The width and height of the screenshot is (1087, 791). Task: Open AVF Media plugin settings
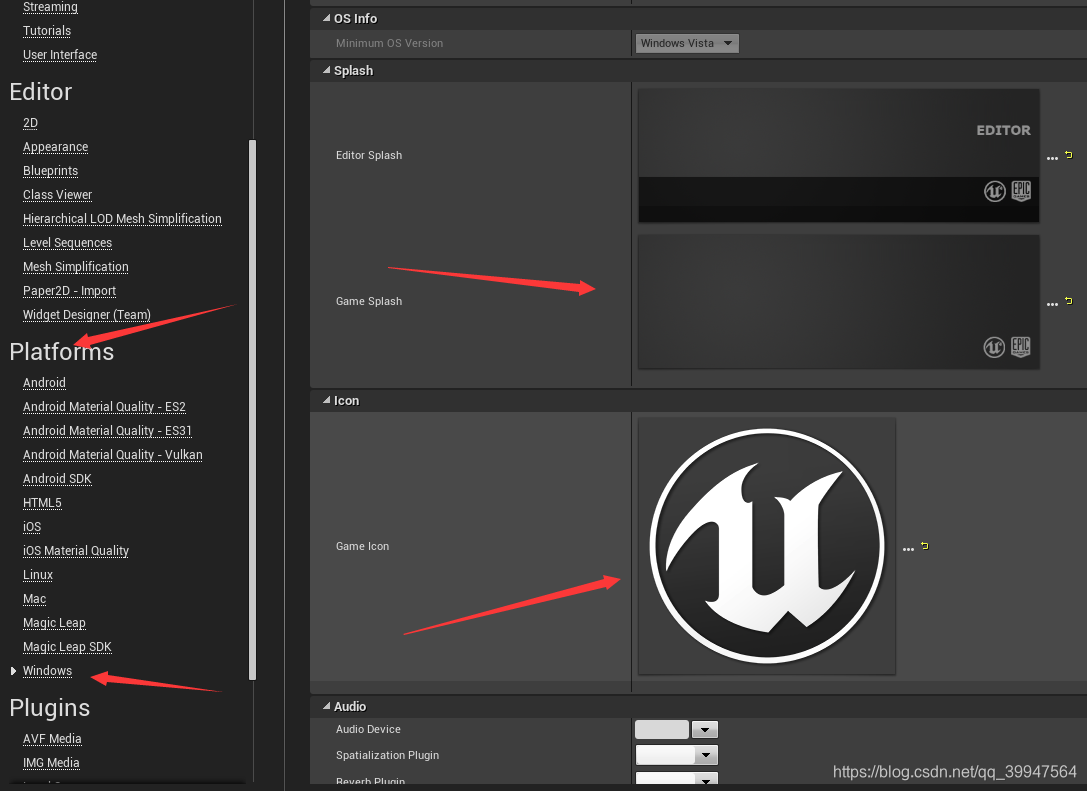(x=52, y=739)
